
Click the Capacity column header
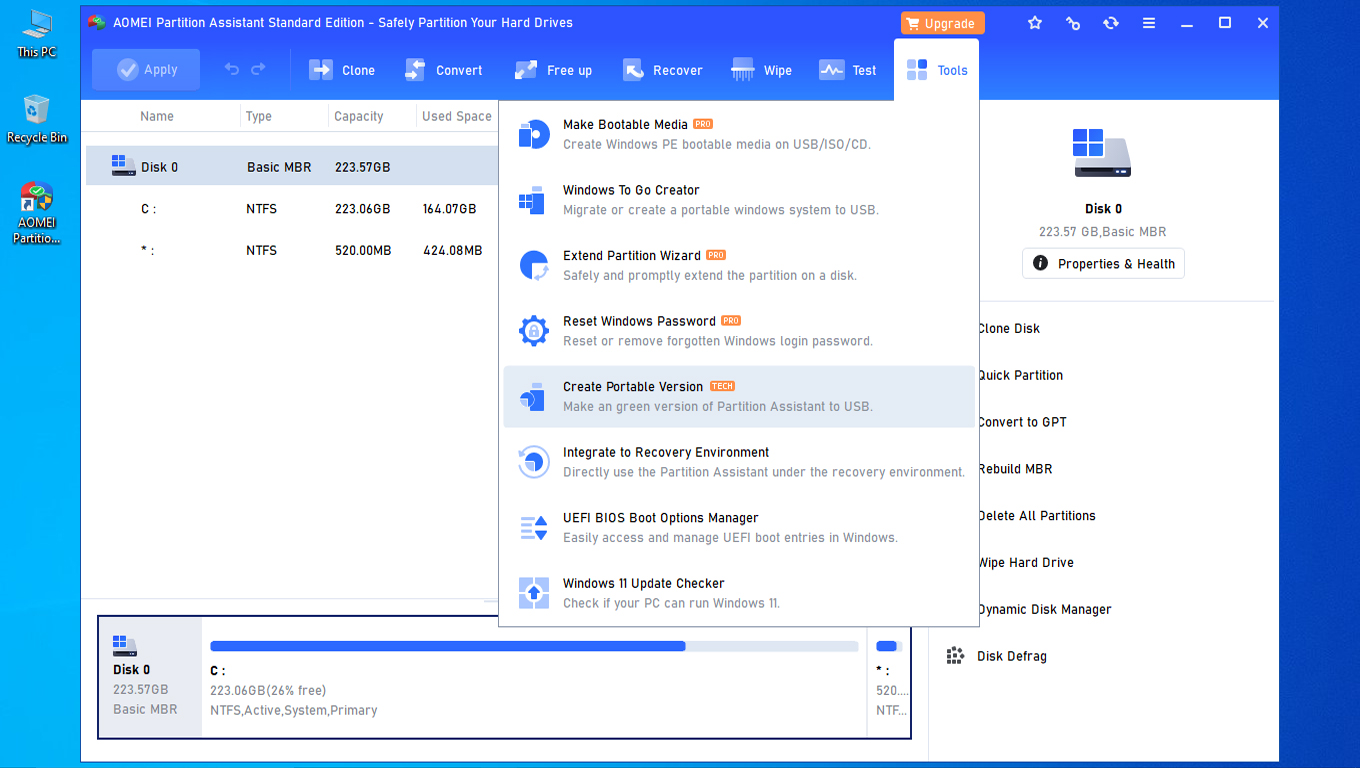click(359, 116)
